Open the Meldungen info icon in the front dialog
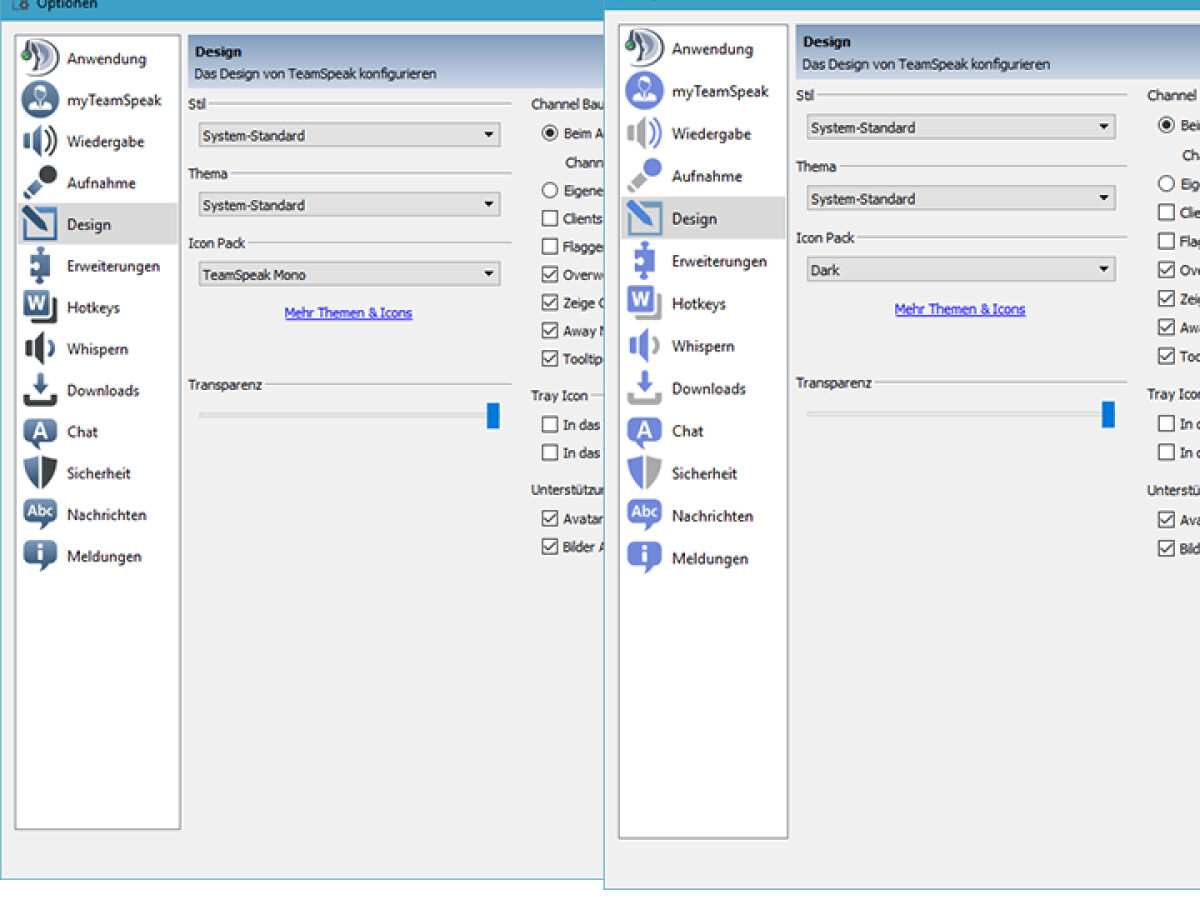 644,558
